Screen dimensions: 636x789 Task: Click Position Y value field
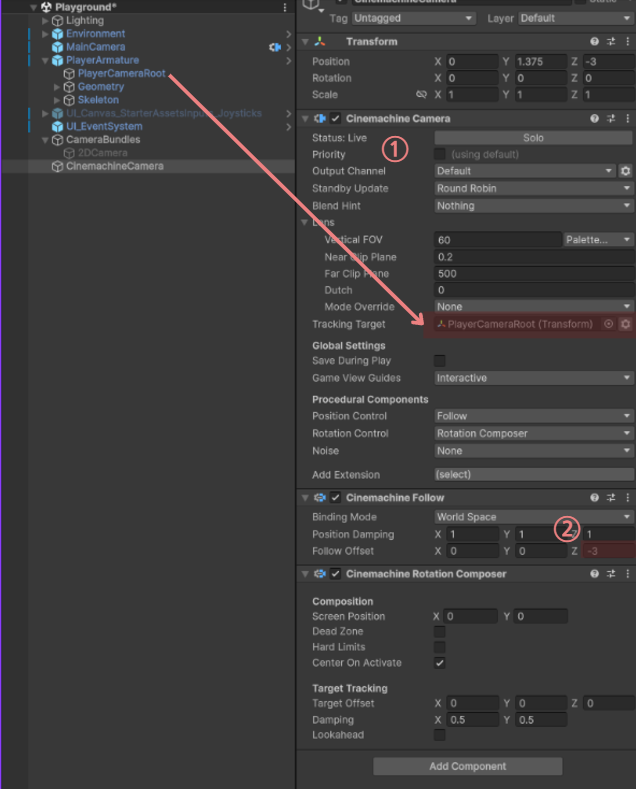tap(540, 61)
